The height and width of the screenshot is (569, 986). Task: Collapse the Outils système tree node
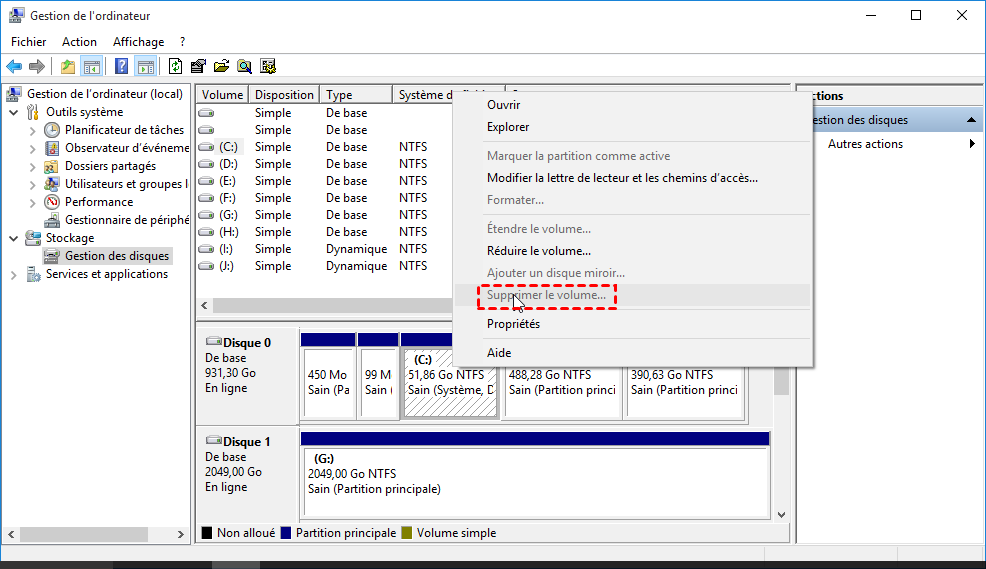point(14,113)
